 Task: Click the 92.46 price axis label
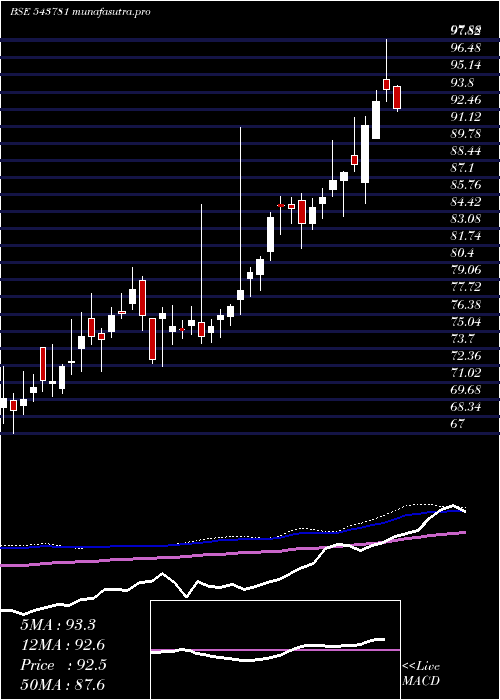(466, 99)
